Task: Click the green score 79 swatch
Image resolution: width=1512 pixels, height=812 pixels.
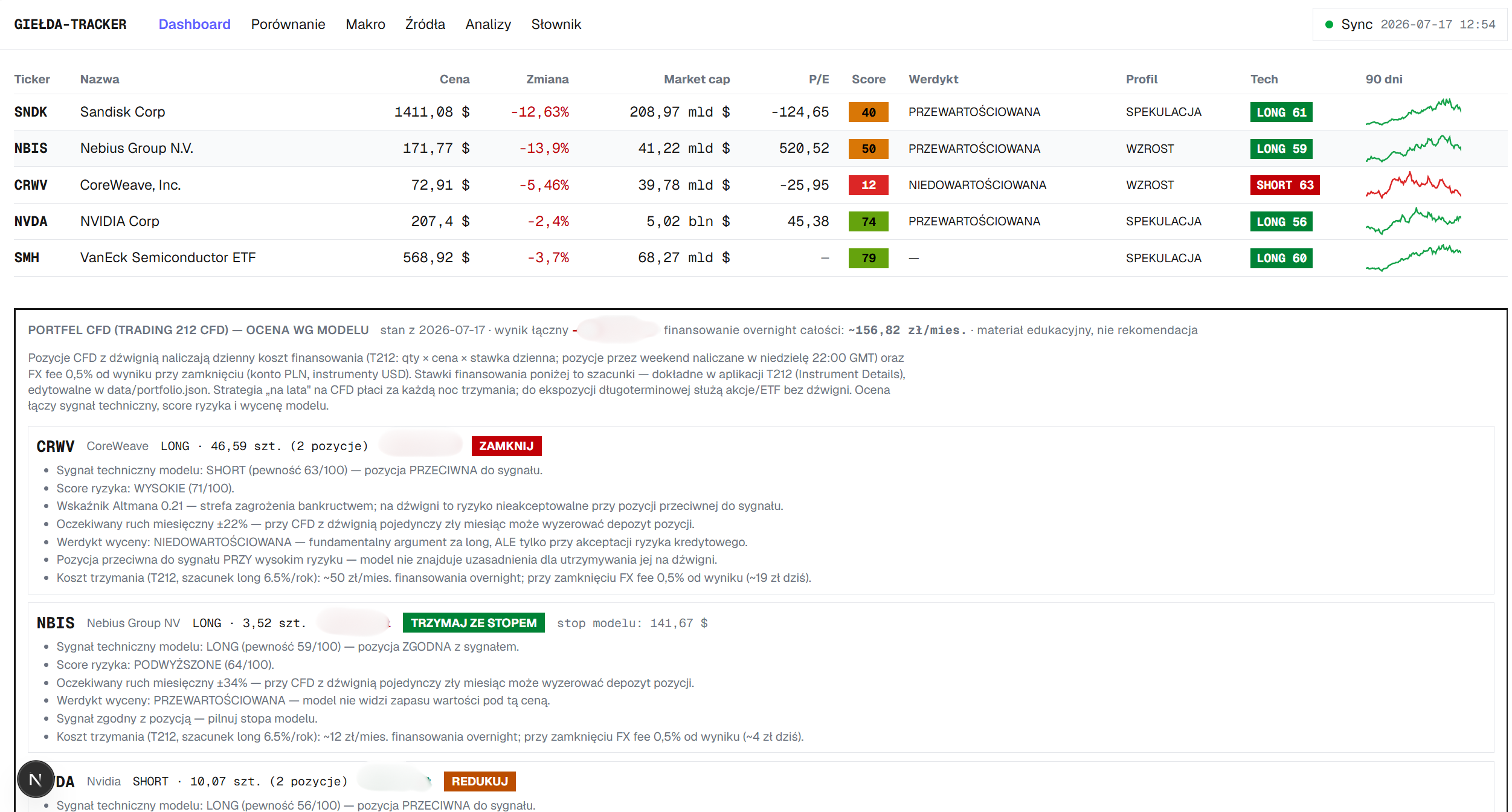Action: [x=868, y=258]
